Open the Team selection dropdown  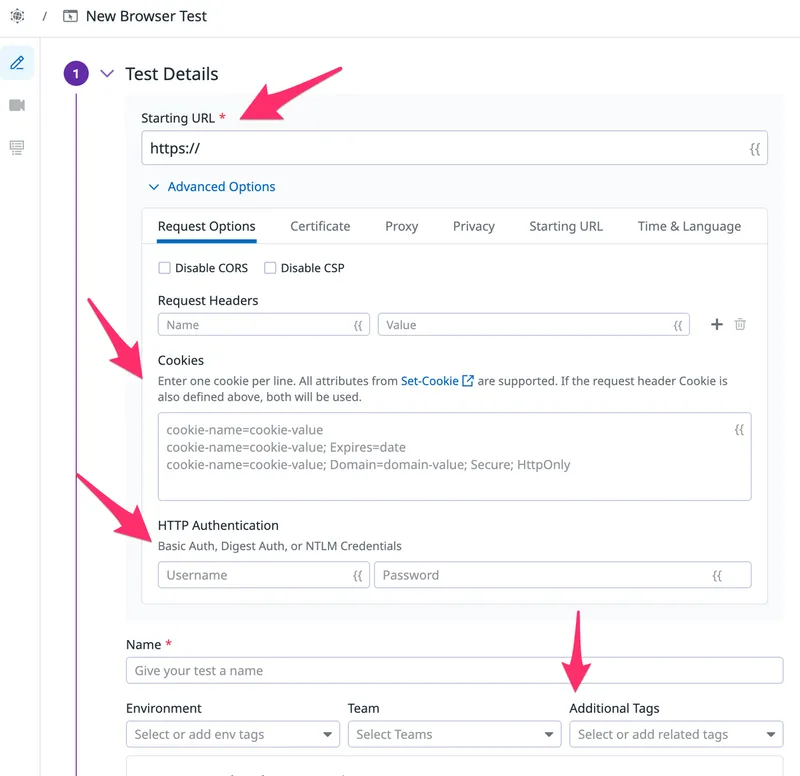point(454,735)
